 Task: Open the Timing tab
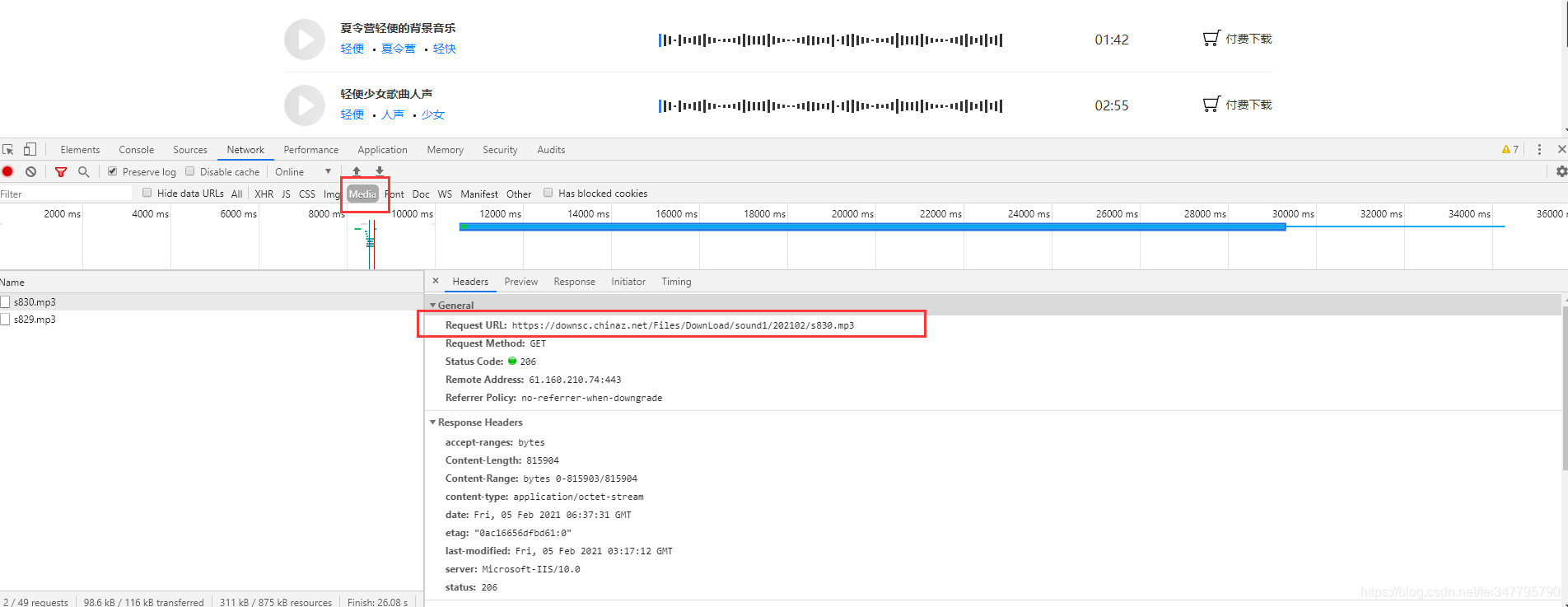(x=676, y=282)
